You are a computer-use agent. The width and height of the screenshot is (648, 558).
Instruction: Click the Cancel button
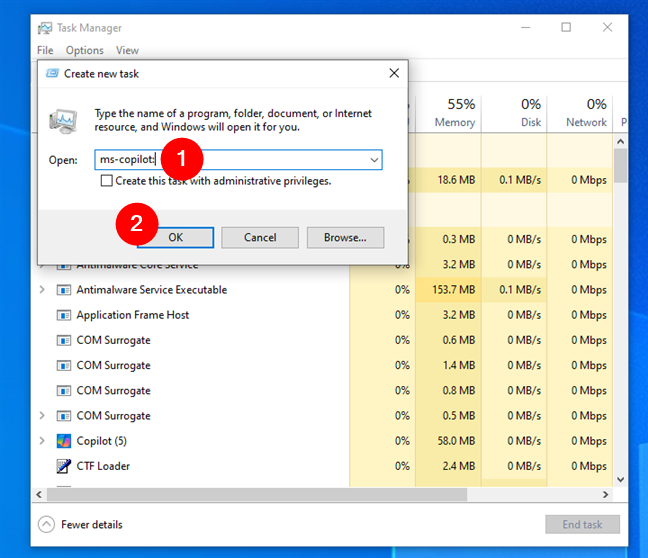260,238
